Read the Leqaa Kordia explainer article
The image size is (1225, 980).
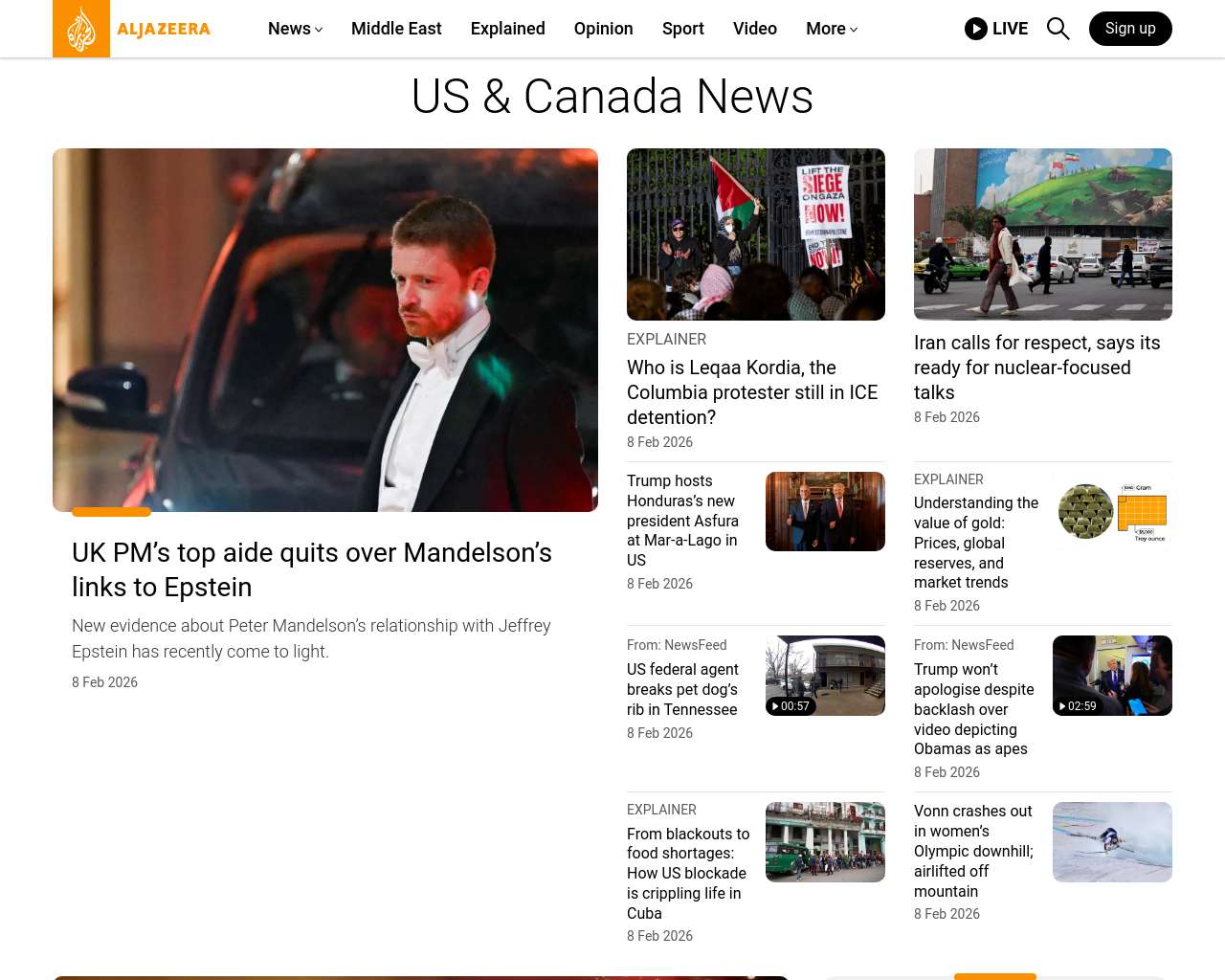click(752, 392)
